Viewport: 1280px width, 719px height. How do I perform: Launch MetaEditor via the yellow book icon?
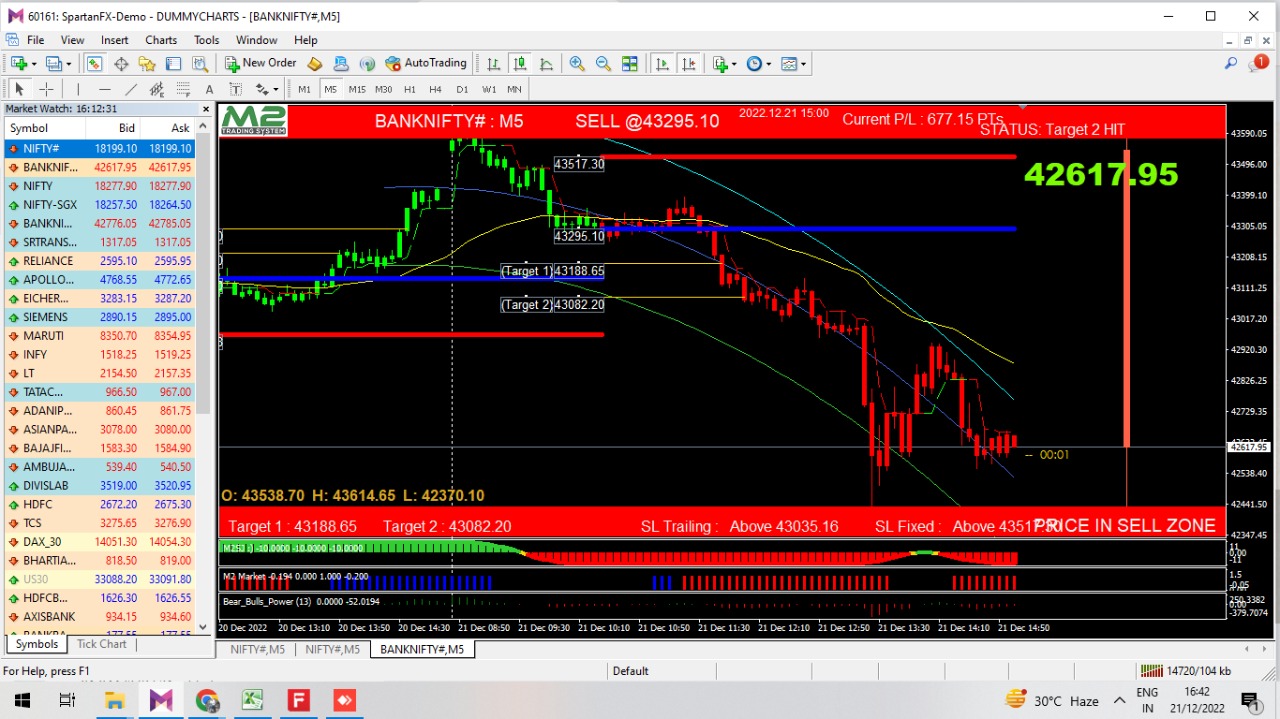[315, 63]
